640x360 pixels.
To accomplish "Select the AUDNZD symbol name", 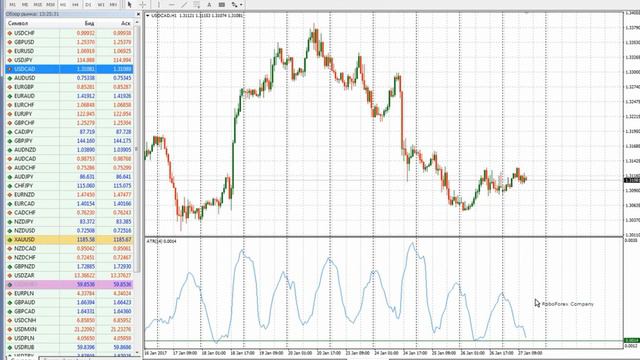I will tap(25, 150).
